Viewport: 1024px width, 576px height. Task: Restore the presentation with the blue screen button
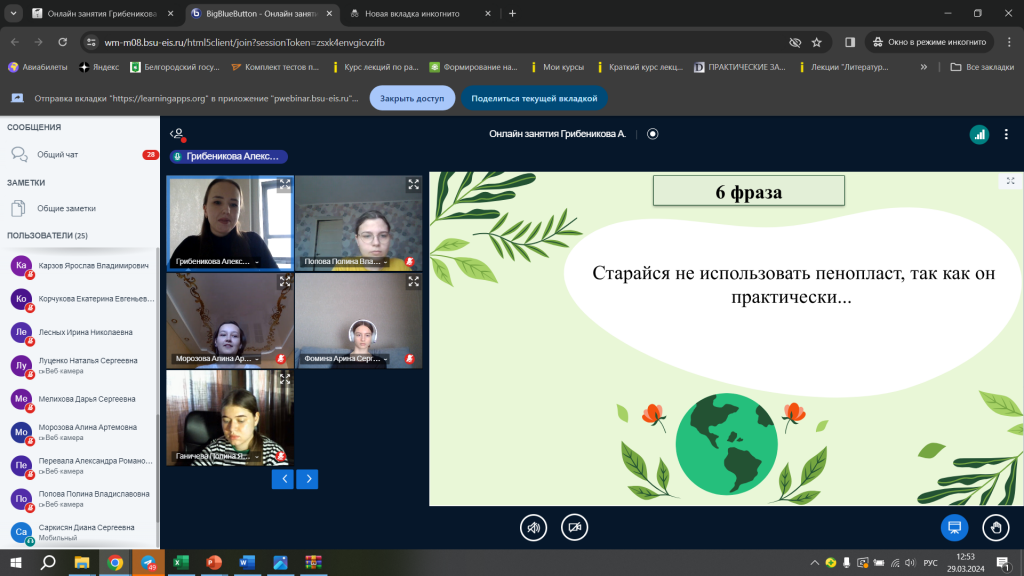[x=954, y=528]
